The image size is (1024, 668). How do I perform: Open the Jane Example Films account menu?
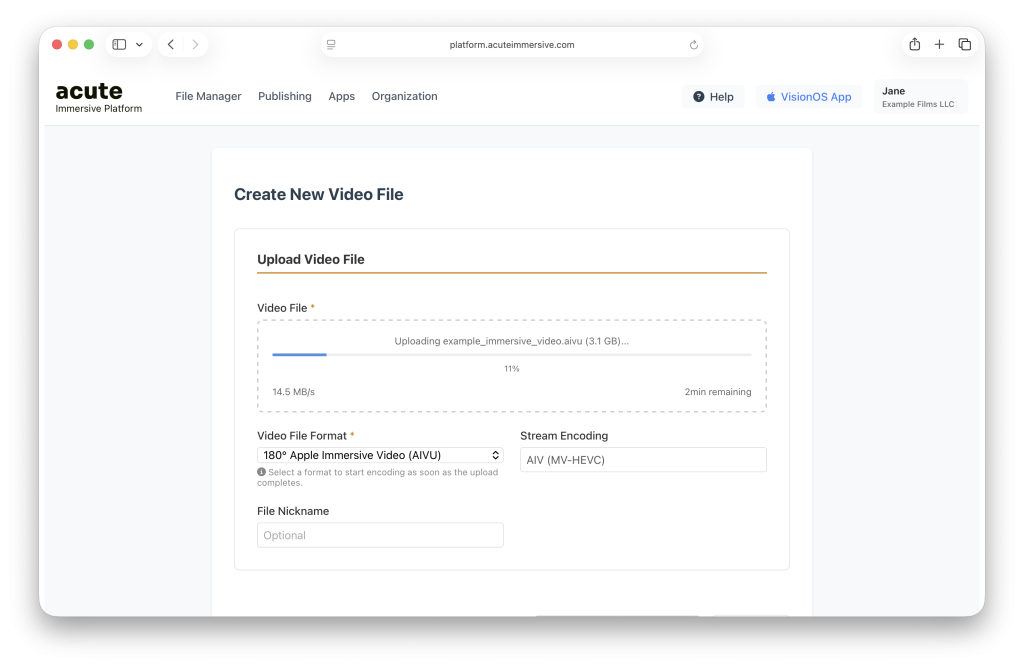920,97
